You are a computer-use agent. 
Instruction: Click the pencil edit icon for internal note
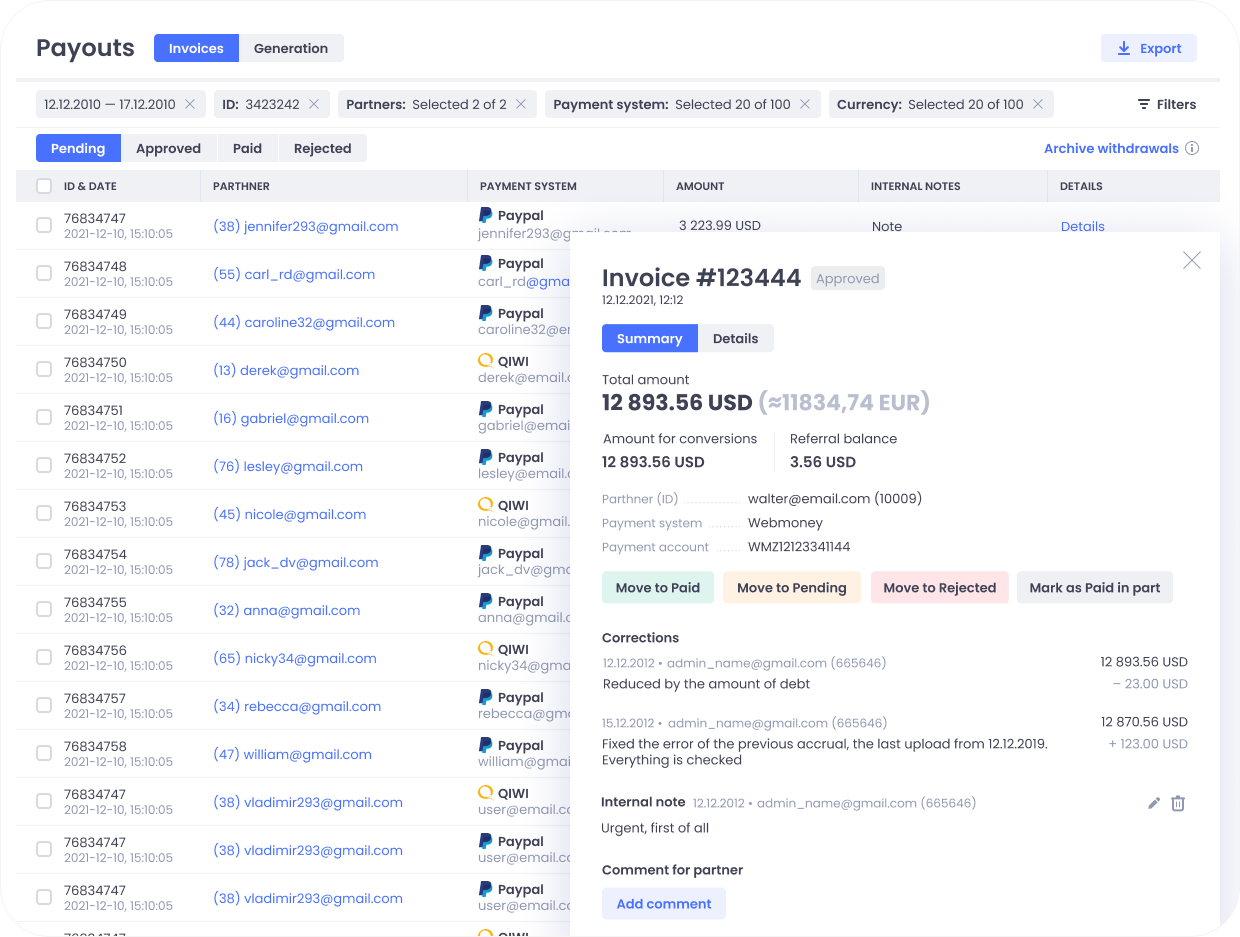click(x=1154, y=803)
